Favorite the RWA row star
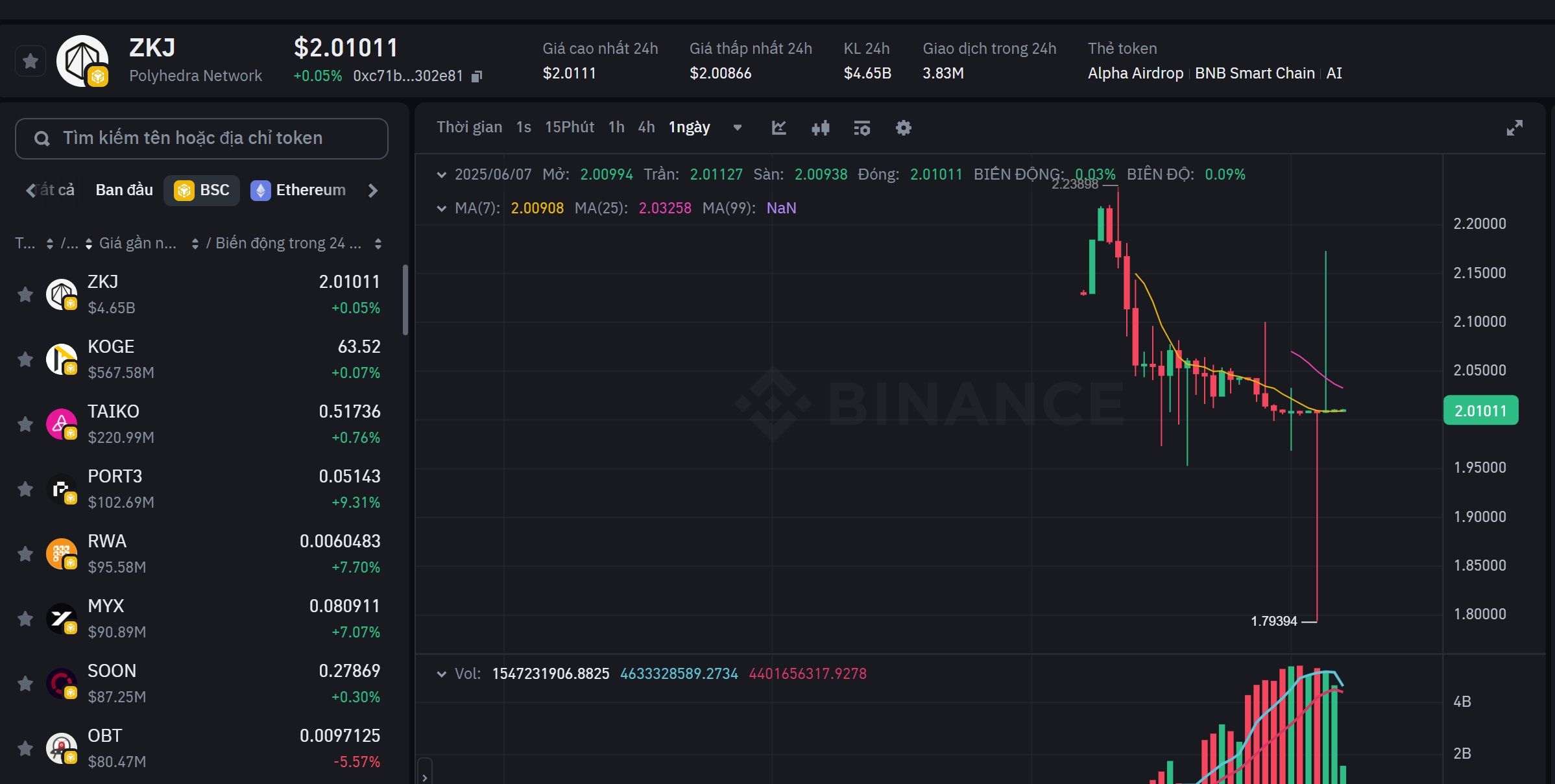The height and width of the screenshot is (784, 1555). 25,554
